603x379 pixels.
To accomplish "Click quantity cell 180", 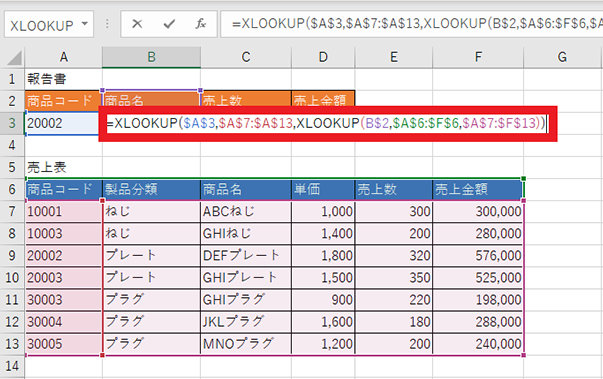I will pyautogui.click(x=394, y=322).
